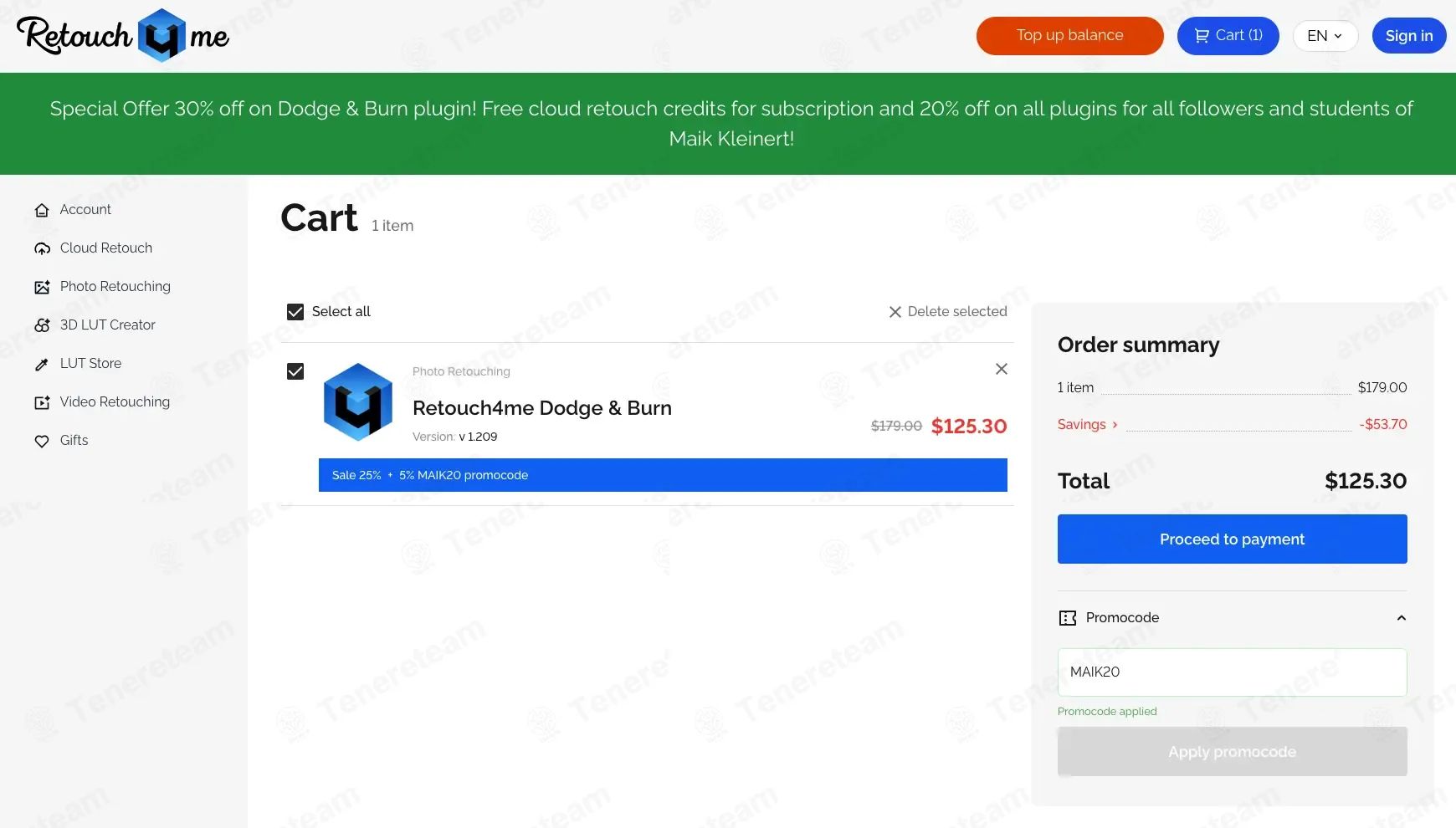Click Top up balance button

1070,36
